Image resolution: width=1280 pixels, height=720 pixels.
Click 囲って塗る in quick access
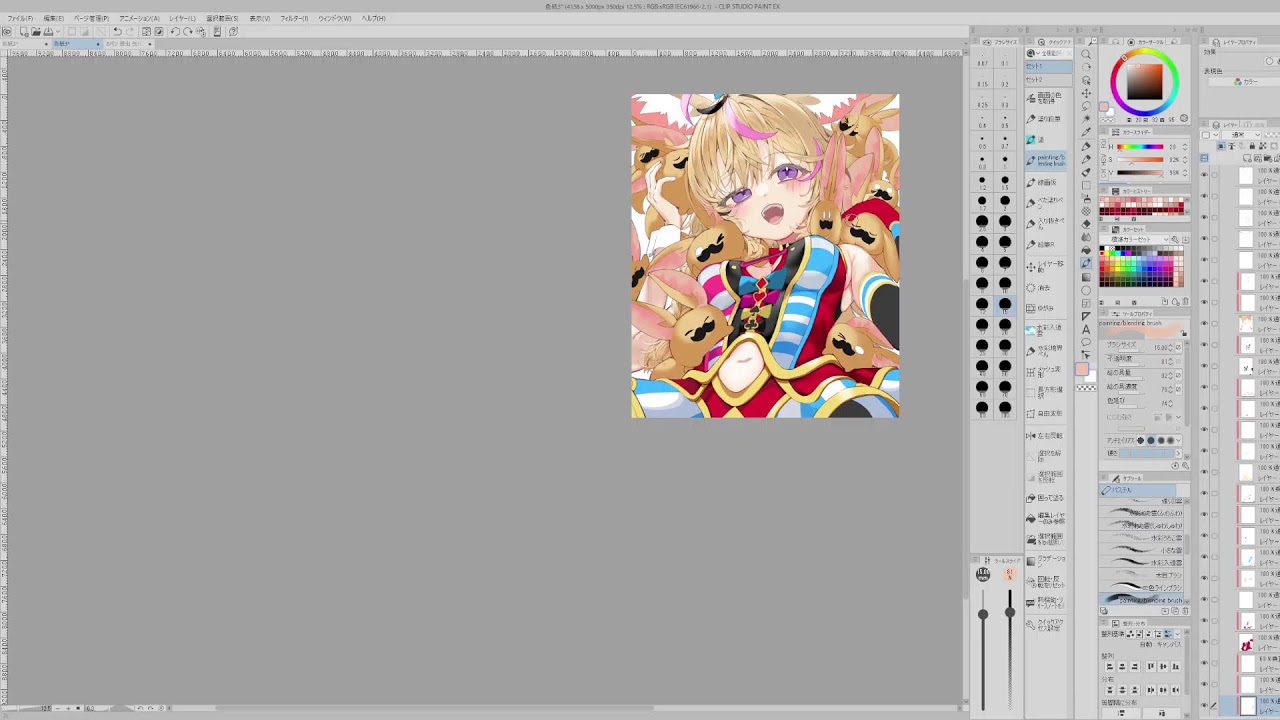click(x=1047, y=497)
